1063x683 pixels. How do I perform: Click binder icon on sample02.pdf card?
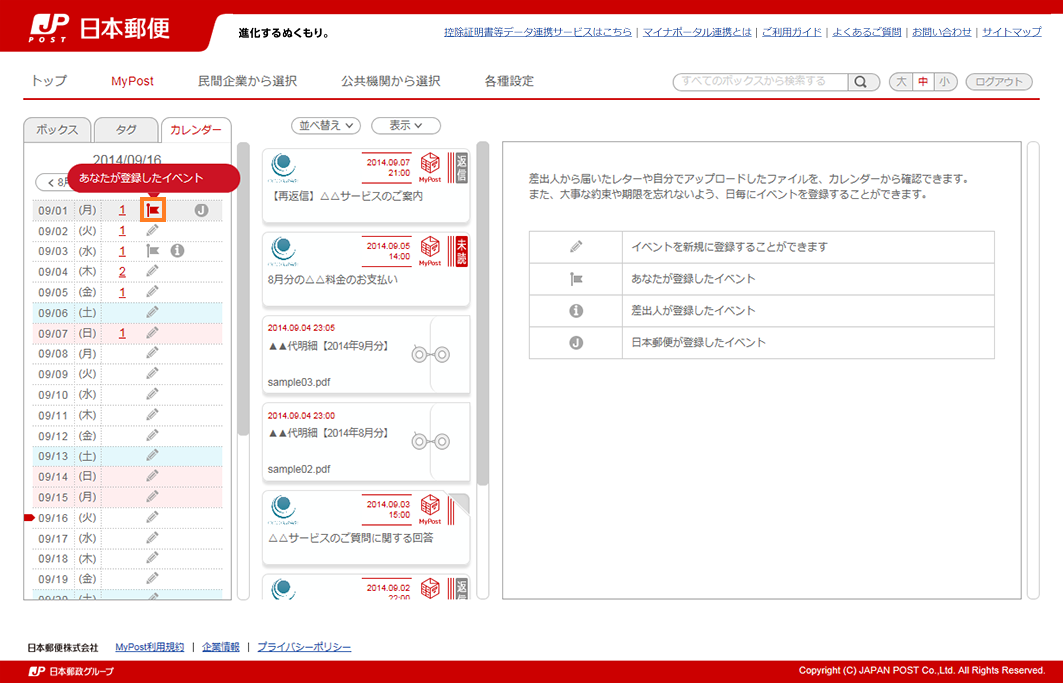click(x=430, y=442)
